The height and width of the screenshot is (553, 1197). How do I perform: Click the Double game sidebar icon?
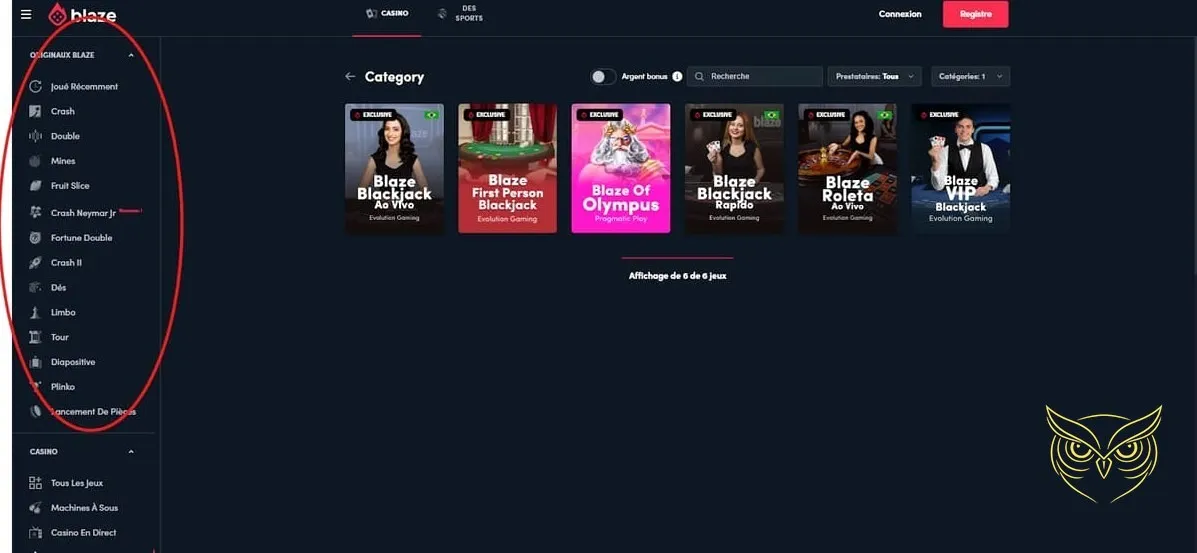pos(35,136)
